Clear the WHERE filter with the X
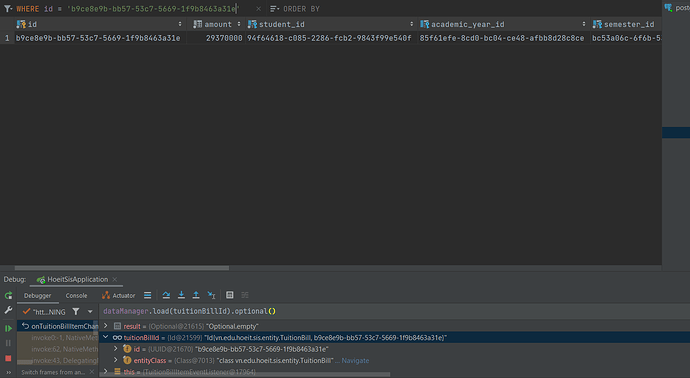Screen dimensions: 690x378 pos(258,9)
